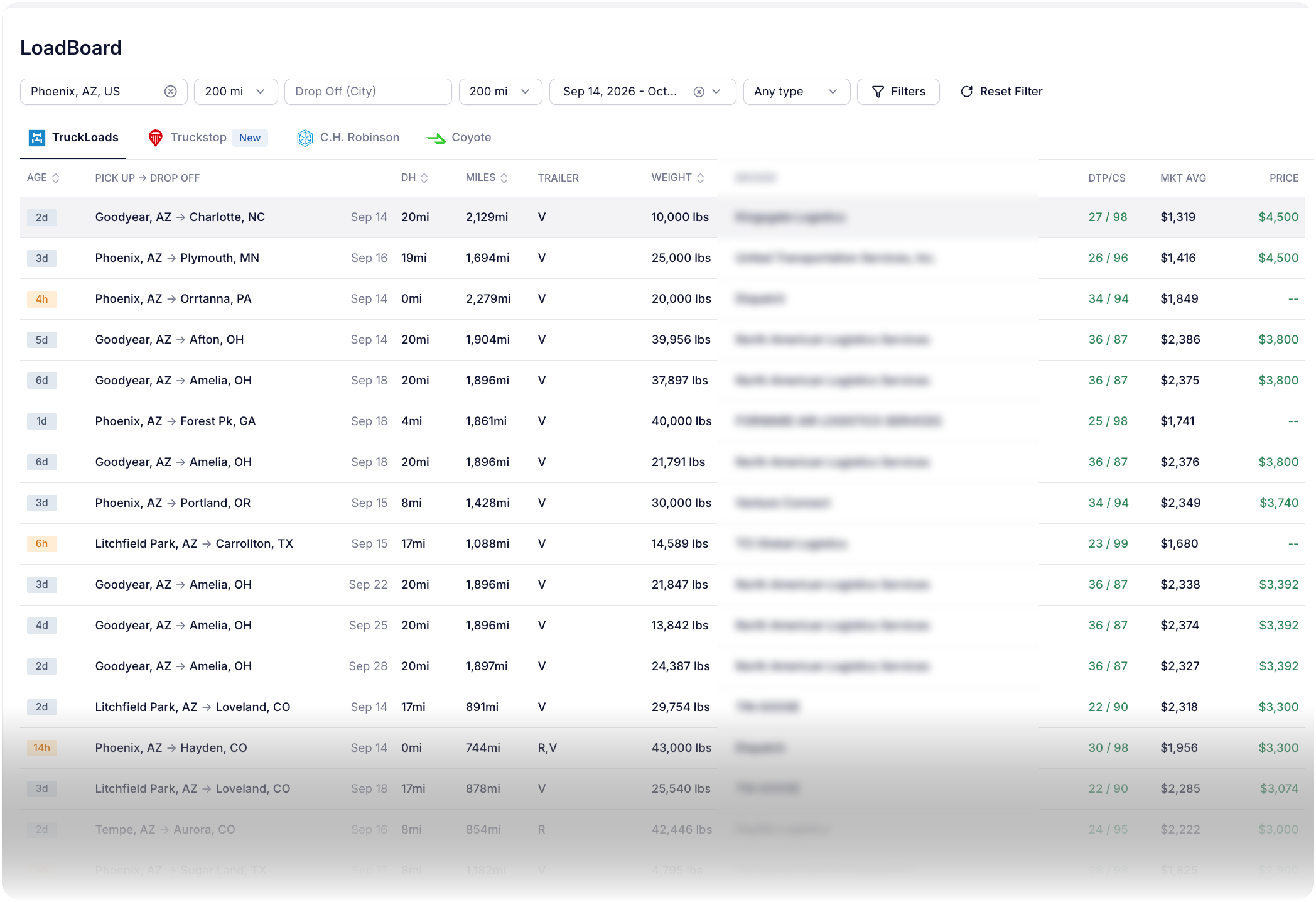Select the Goodyear, AZ to Charlotte, NC load

coord(662,217)
